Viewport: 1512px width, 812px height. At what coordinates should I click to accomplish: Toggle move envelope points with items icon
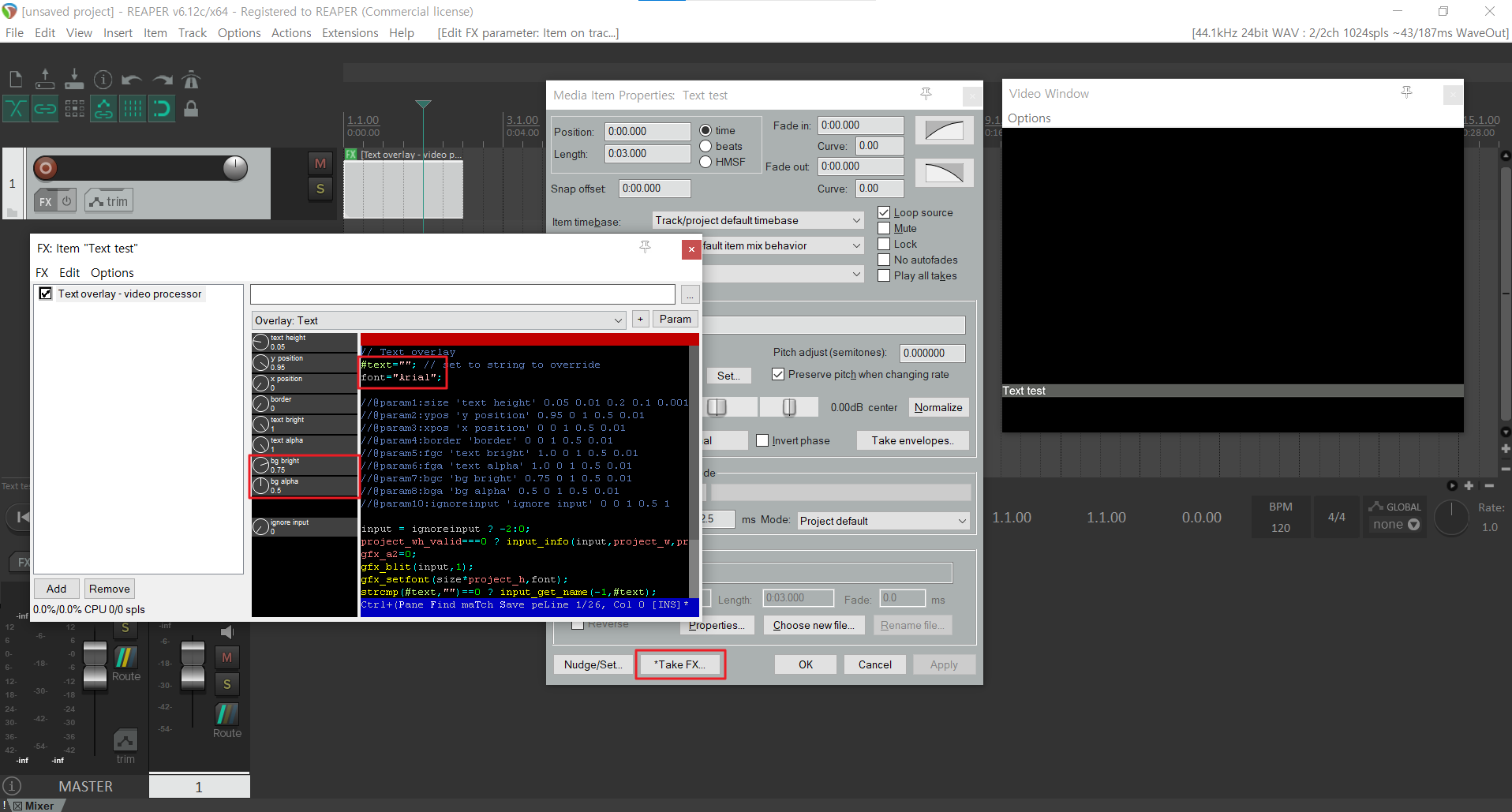(103, 108)
